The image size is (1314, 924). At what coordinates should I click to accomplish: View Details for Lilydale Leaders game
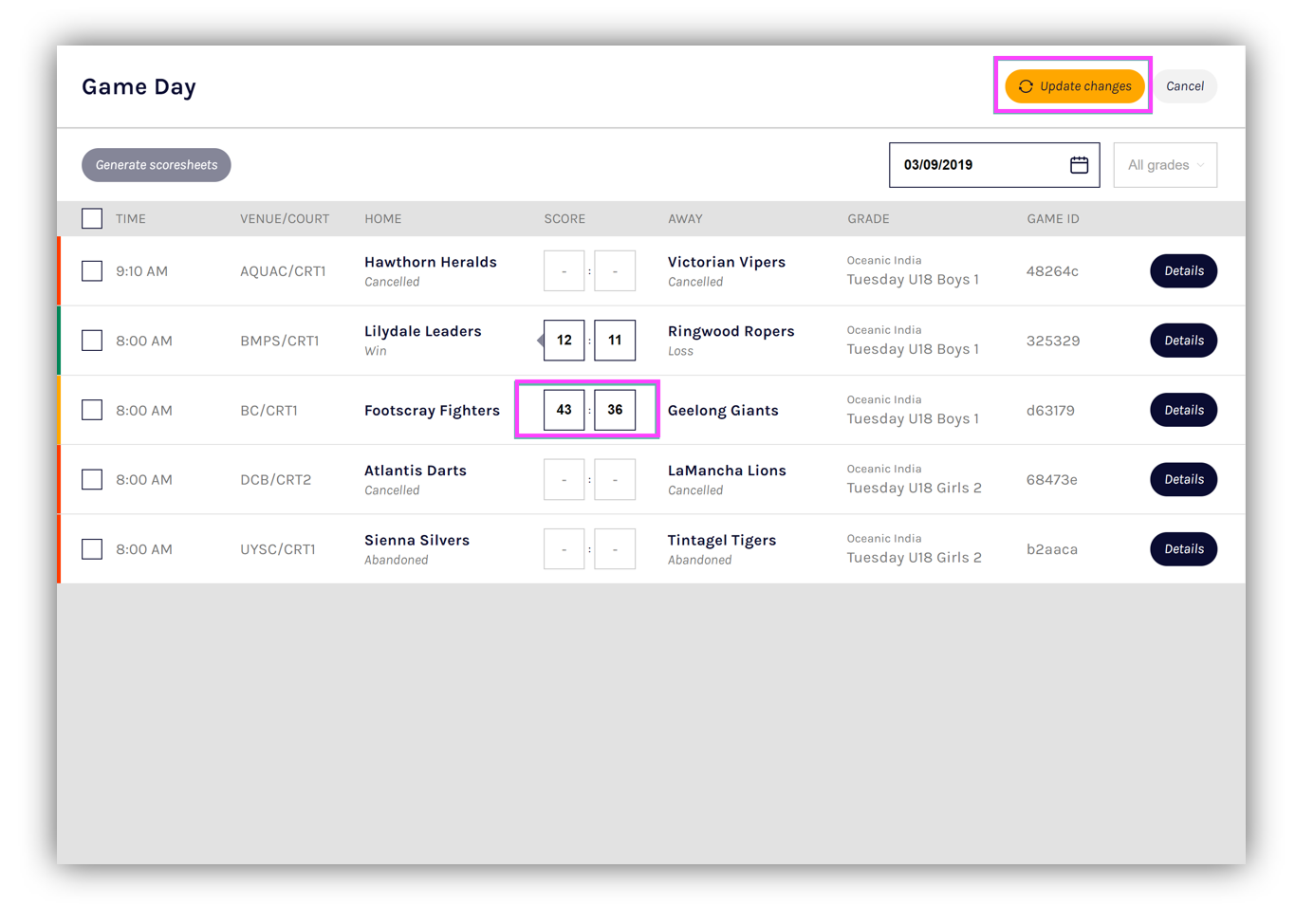1183,341
